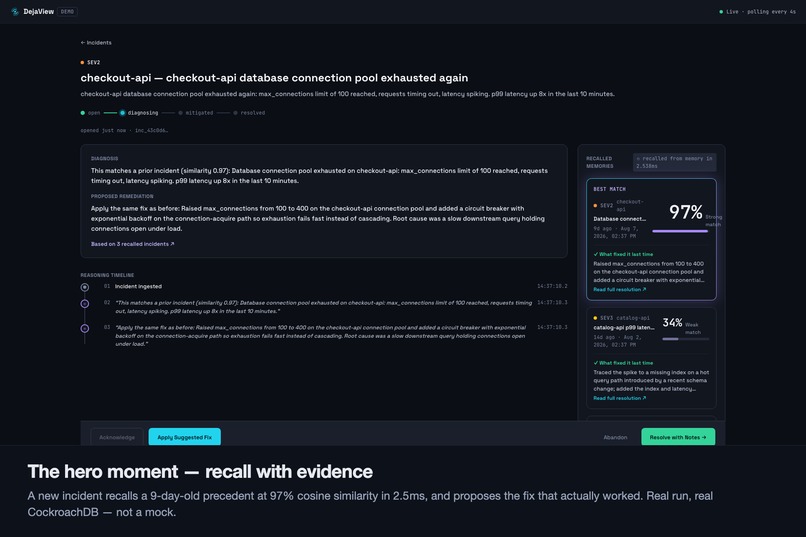Go back to Incidents
806x537 pixels.
96,43
